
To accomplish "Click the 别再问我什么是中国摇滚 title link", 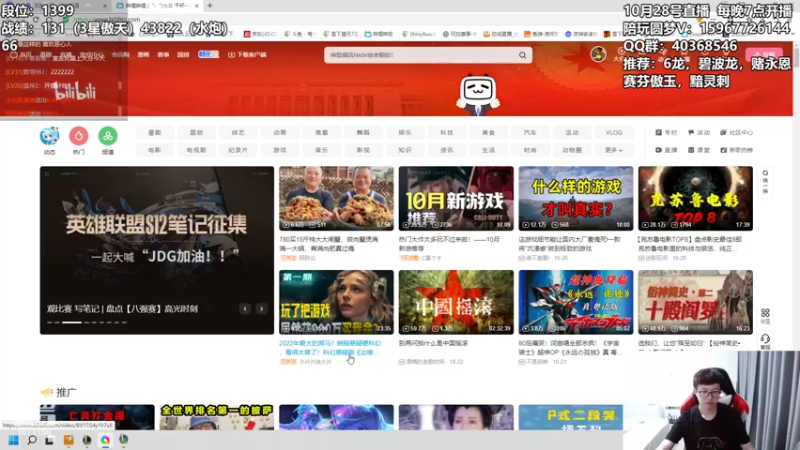I will [433, 343].
